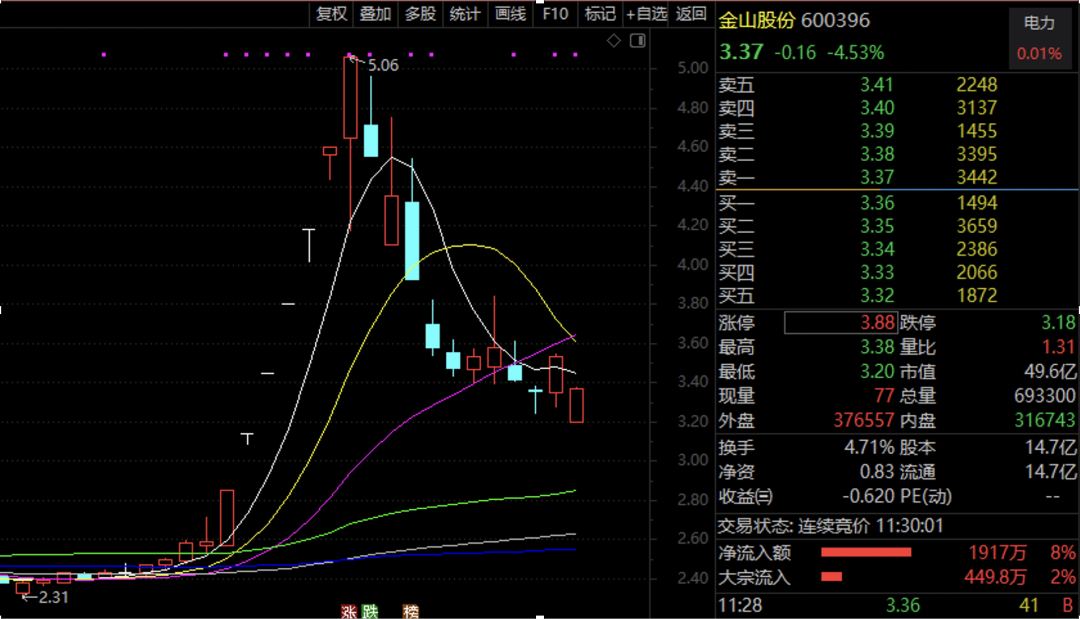Click the green 跌 marker icon

371,610
